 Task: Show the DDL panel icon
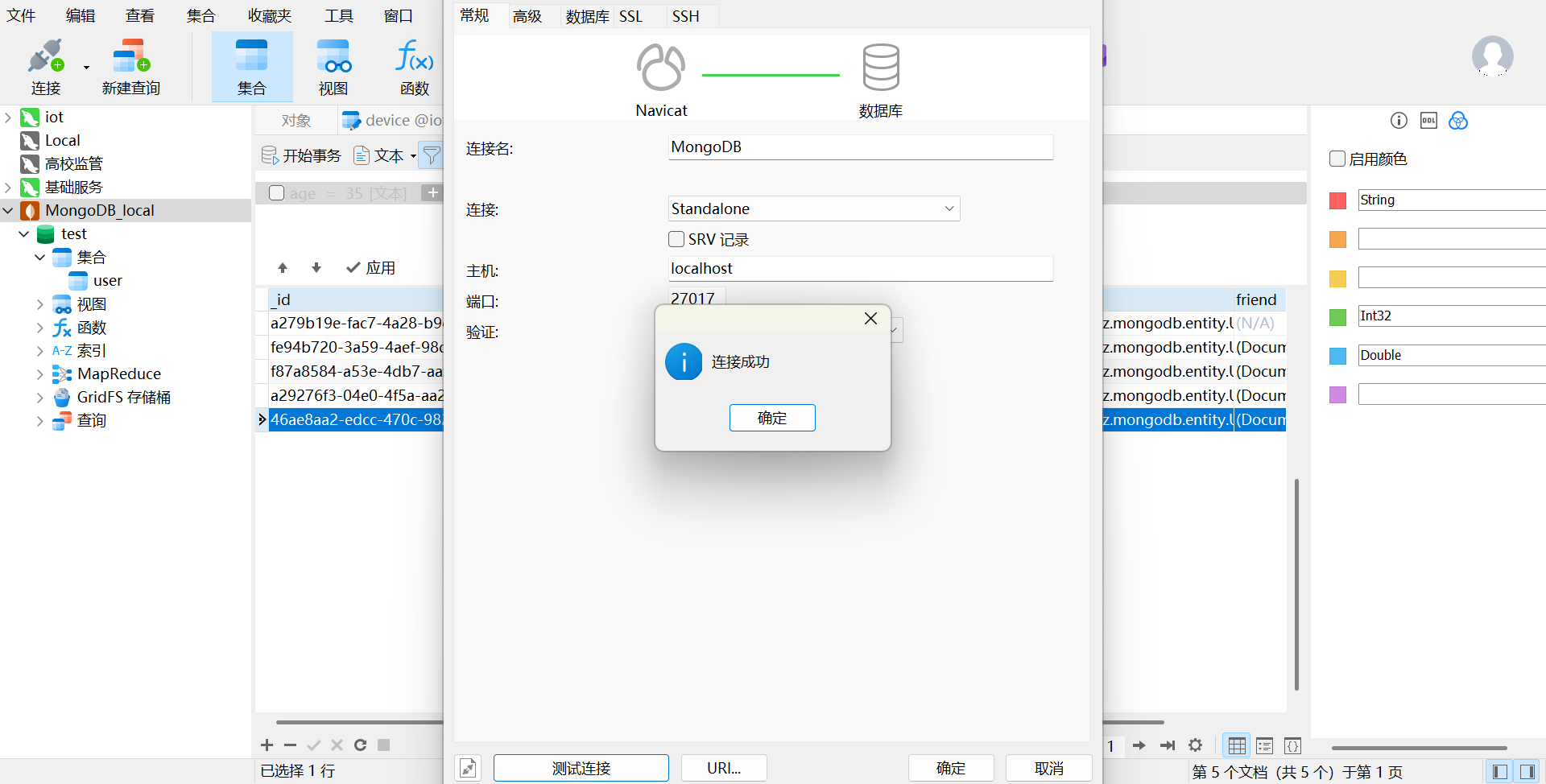tap(1428, 121)
